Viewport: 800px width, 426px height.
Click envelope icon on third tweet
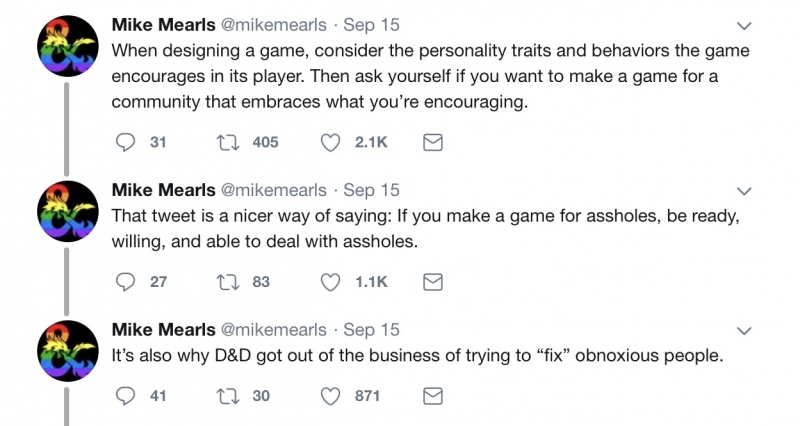(433, 396)
